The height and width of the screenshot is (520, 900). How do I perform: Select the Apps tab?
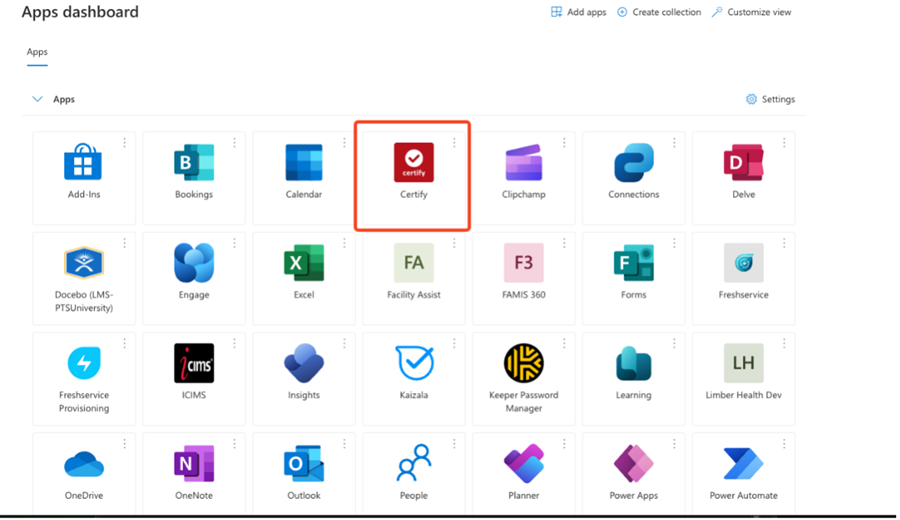(37, 52)
